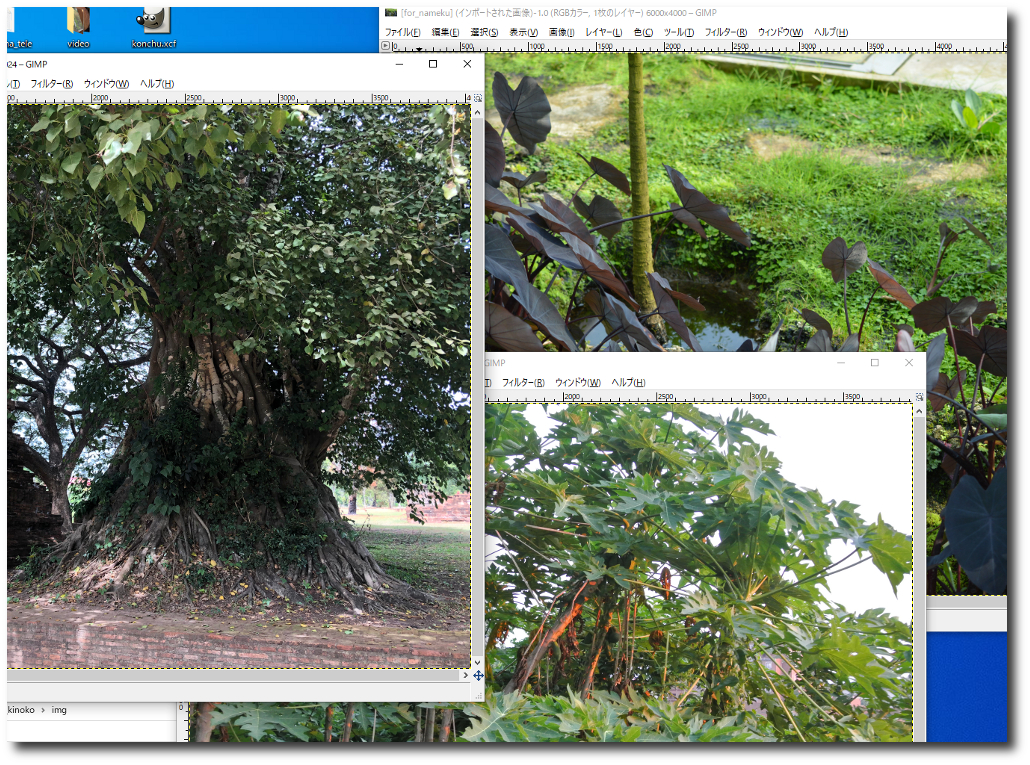
Task: Open ウィンドウ(W) menu in the papaya image window
Action: pos(577,382)
